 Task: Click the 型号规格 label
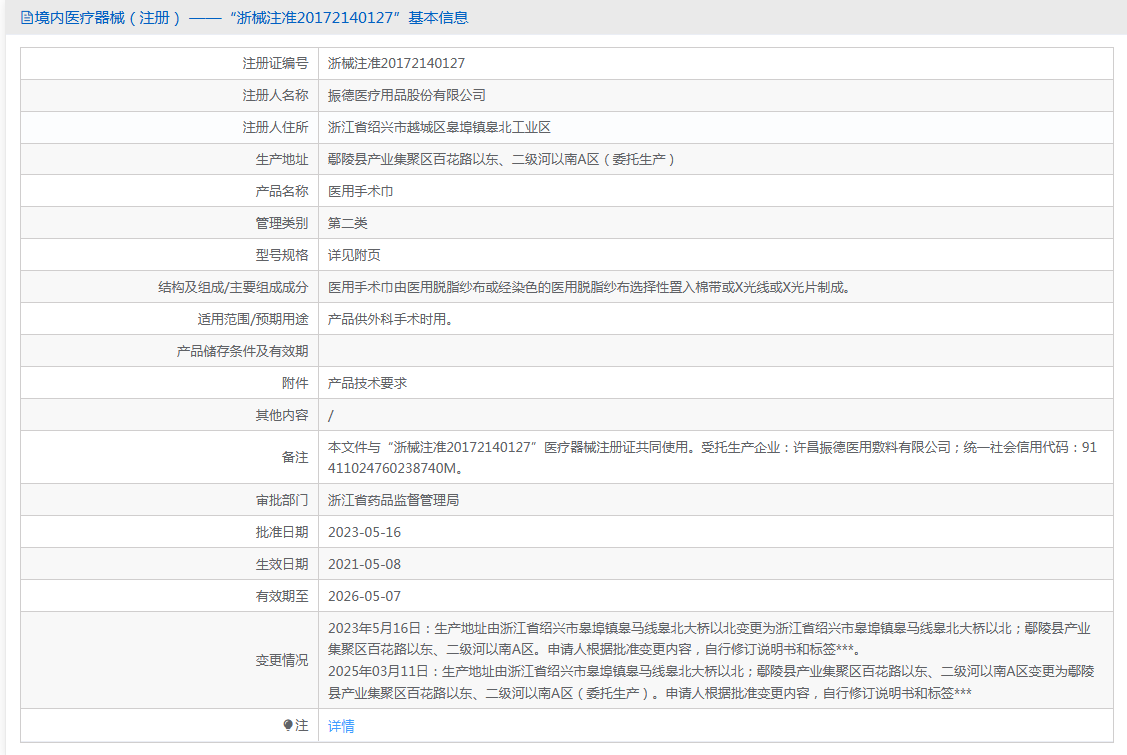[282, 255]
